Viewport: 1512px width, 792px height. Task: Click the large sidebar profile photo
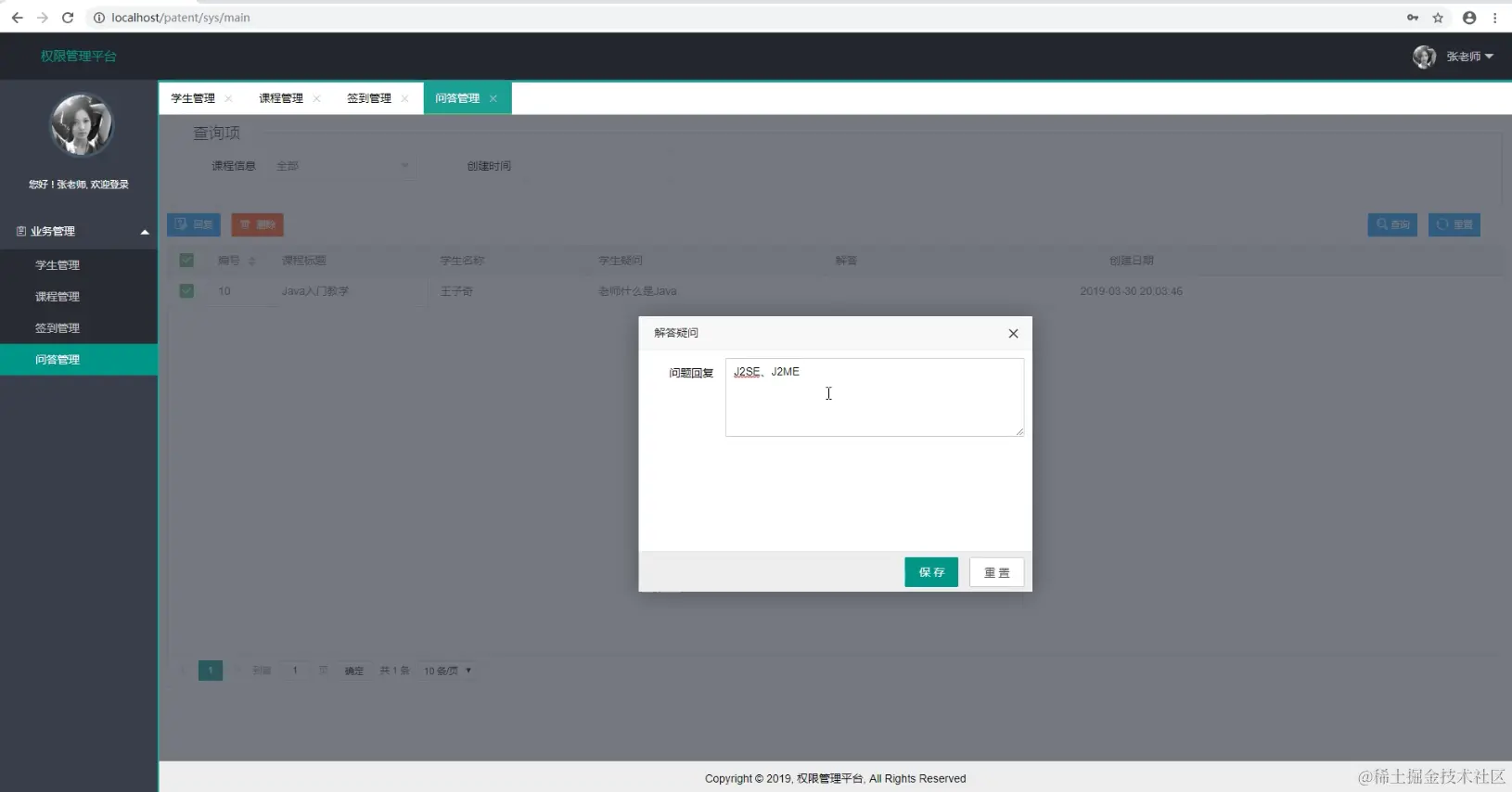81,125
